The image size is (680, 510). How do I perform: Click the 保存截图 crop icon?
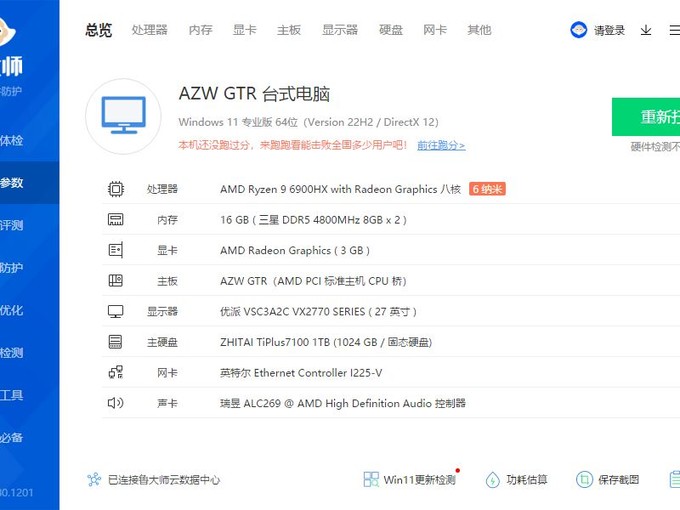[584, 479]
